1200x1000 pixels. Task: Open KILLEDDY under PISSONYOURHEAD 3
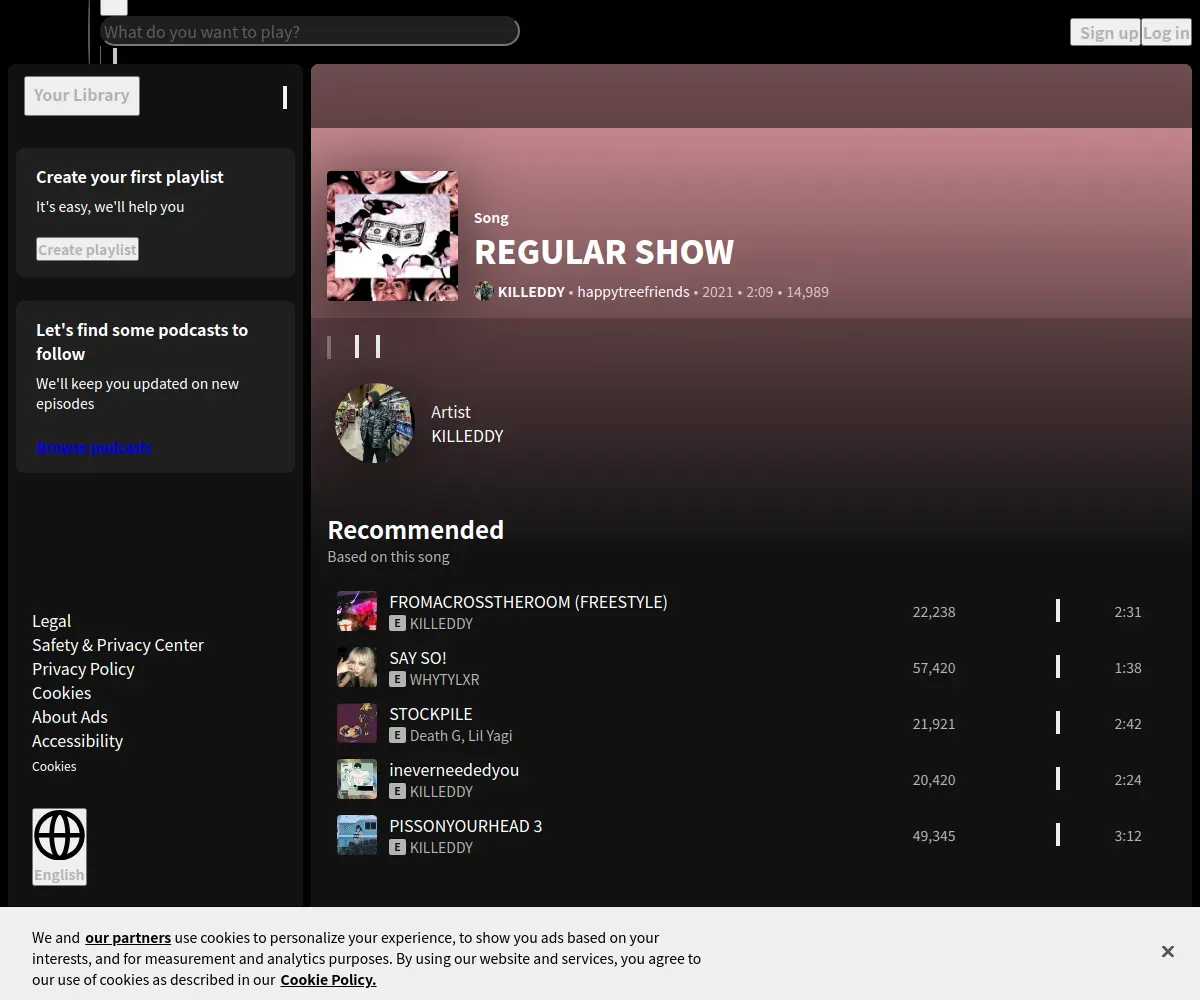[441, 848]
